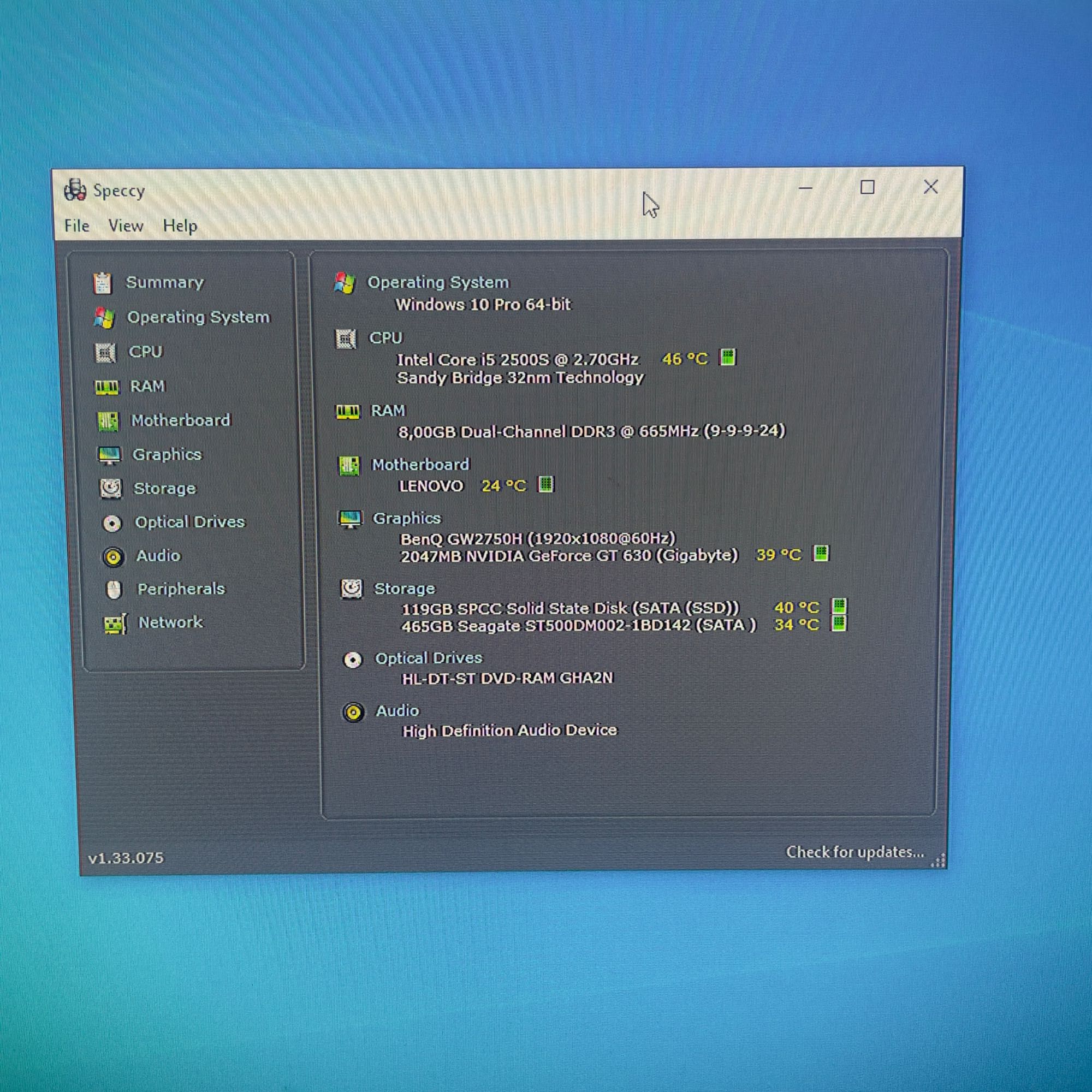Click the CPU chip icon in sidebar
Screen dimensions: 1092x1092
[105, 353]
